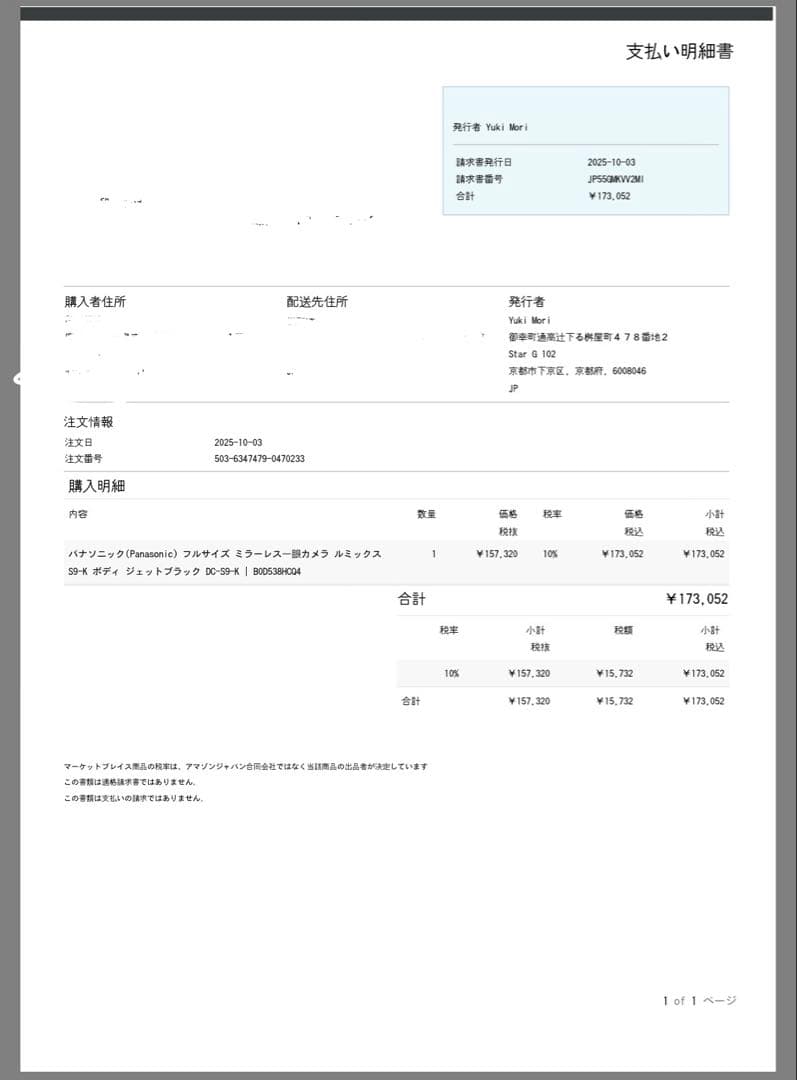Click the 配送先住所 heading
The image size is (797, 1080).
pos(317,302)
